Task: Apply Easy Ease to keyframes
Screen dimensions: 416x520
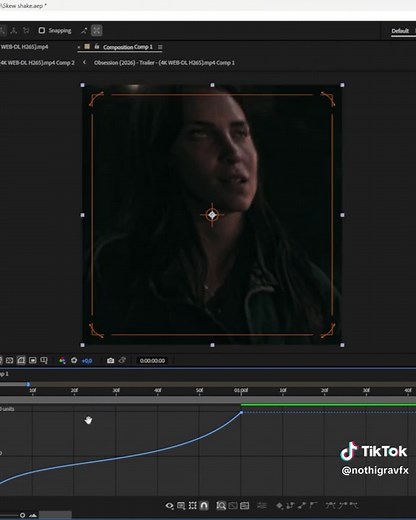Action: coord(330,506)
